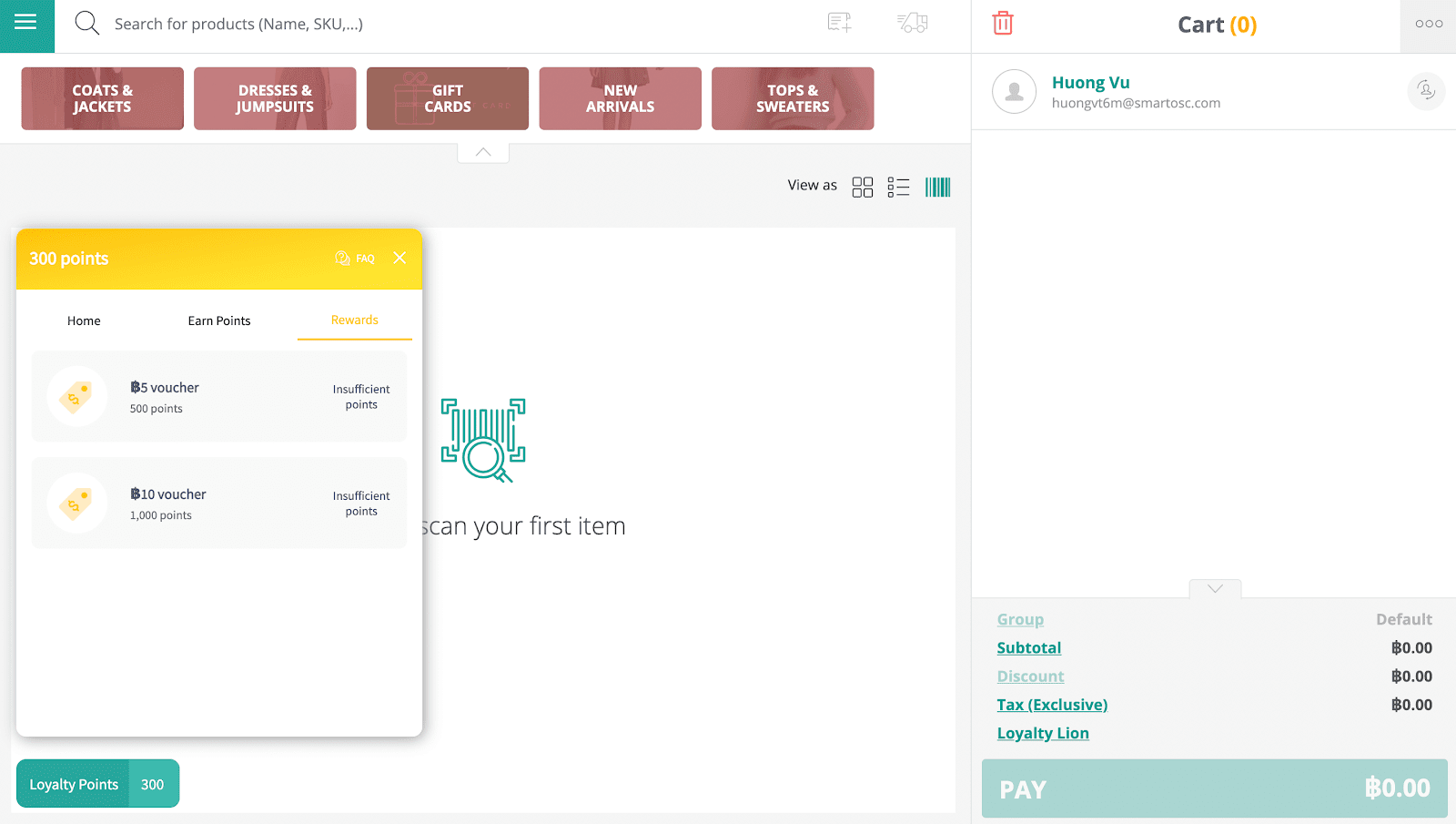Click the Loyalty Lion link
Screen dimensions: 1456x824
point(1043,734)
